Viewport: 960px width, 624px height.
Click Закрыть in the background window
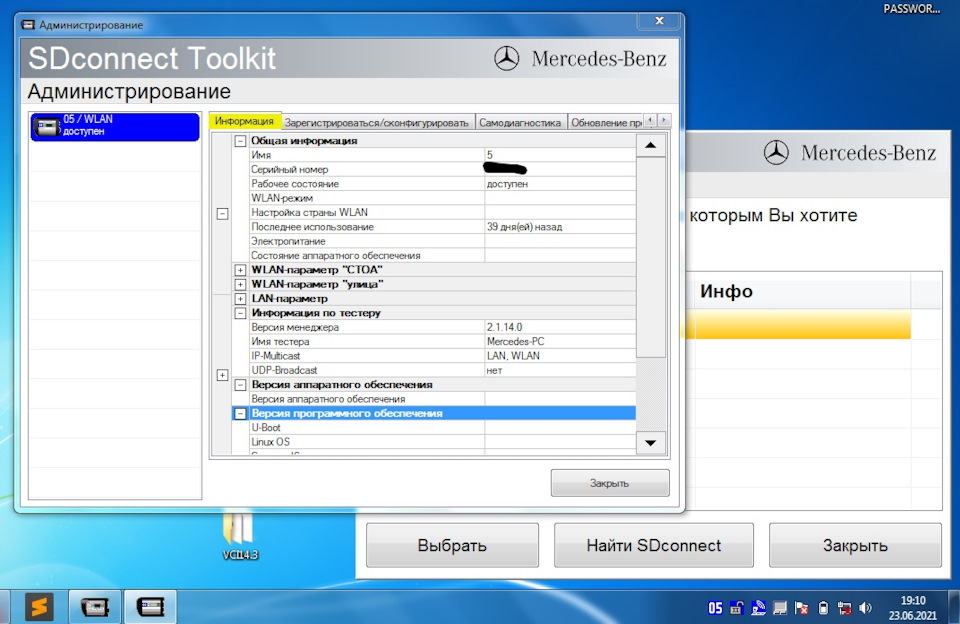tap(855, 545)
